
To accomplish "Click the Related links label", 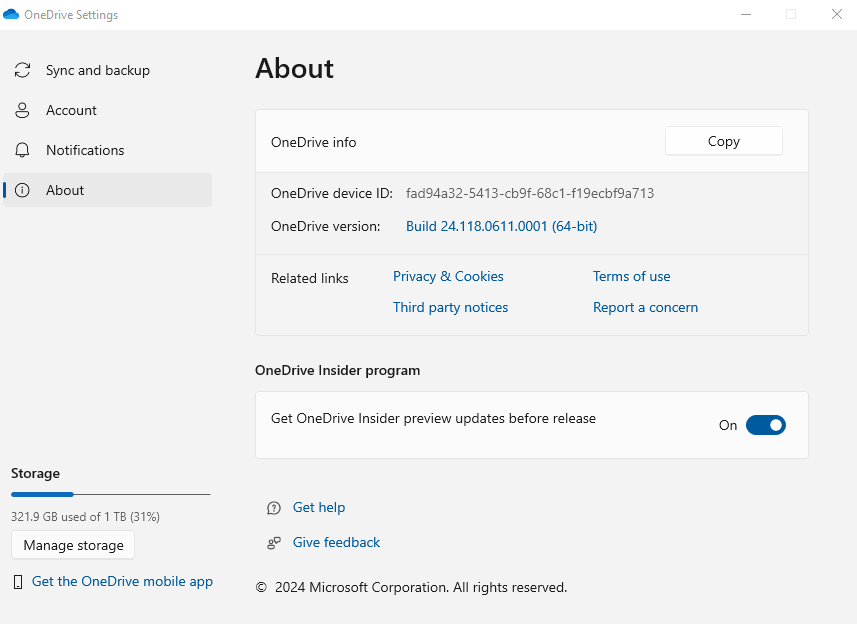I will (x=309, y=278).
